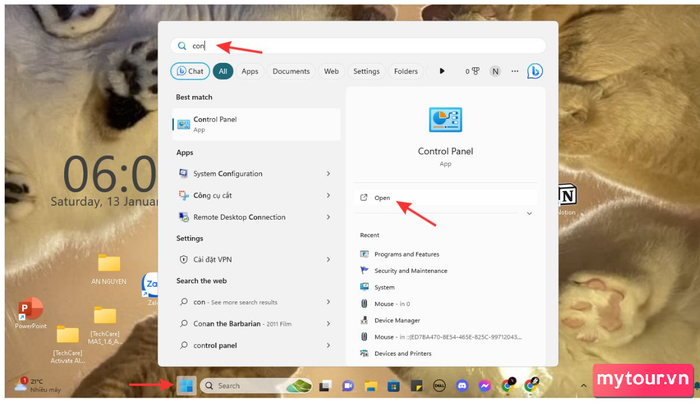Switch to the Folders filter tab
Screen dimensions: 700x405
pyautogui.click(x=406, y=71)
